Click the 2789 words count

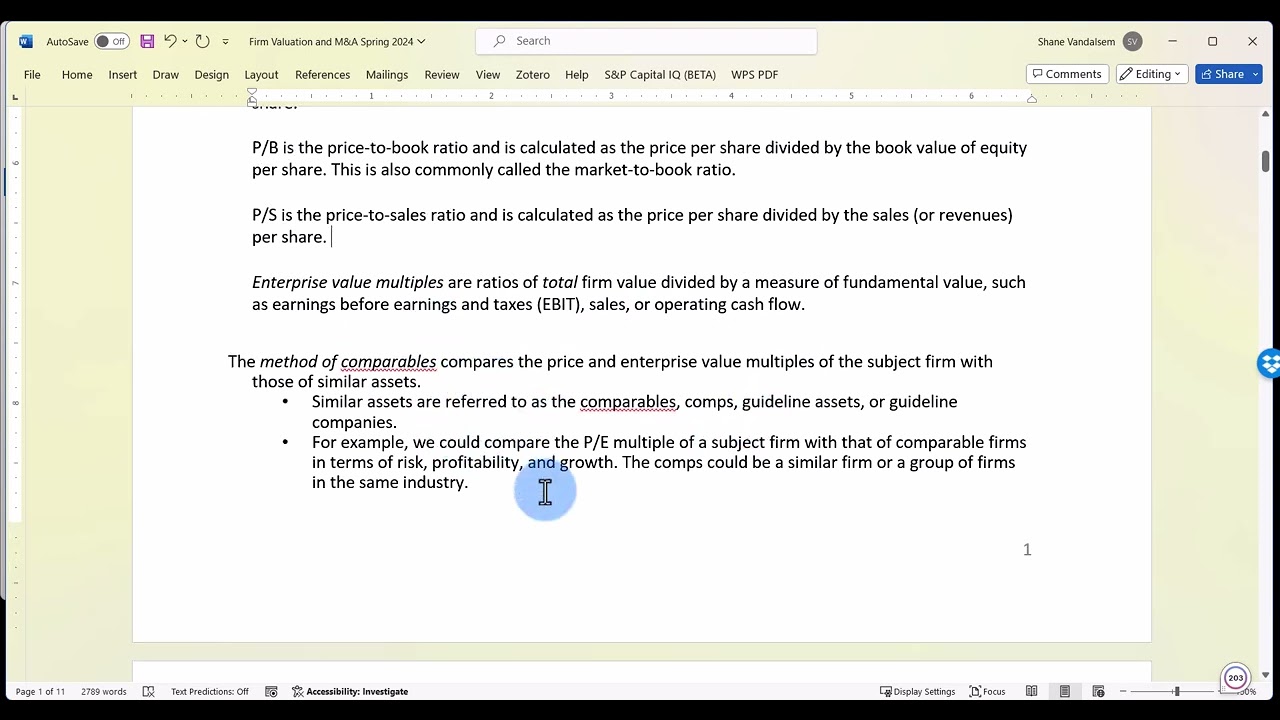pos(104,692)
